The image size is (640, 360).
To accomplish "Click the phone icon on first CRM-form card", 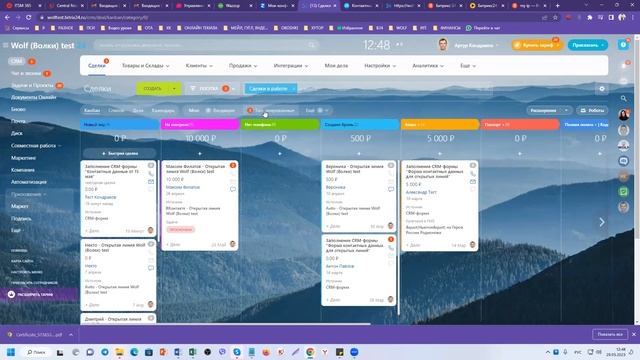I will tap(151, 174).
